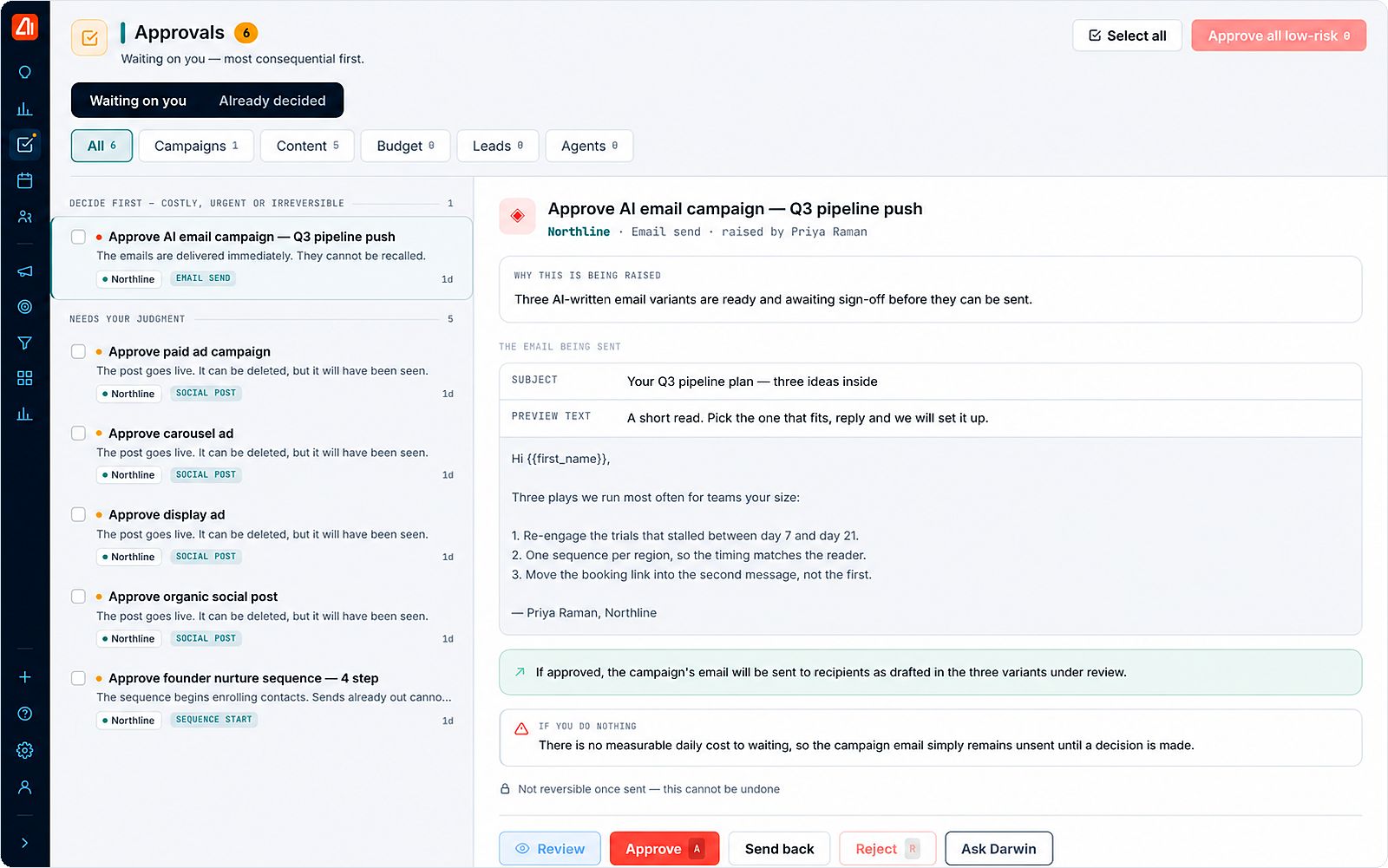This screenshot has height=868, width=1388.
Task: Click Approve all low-risk button
Action: tap(1279, 36)
